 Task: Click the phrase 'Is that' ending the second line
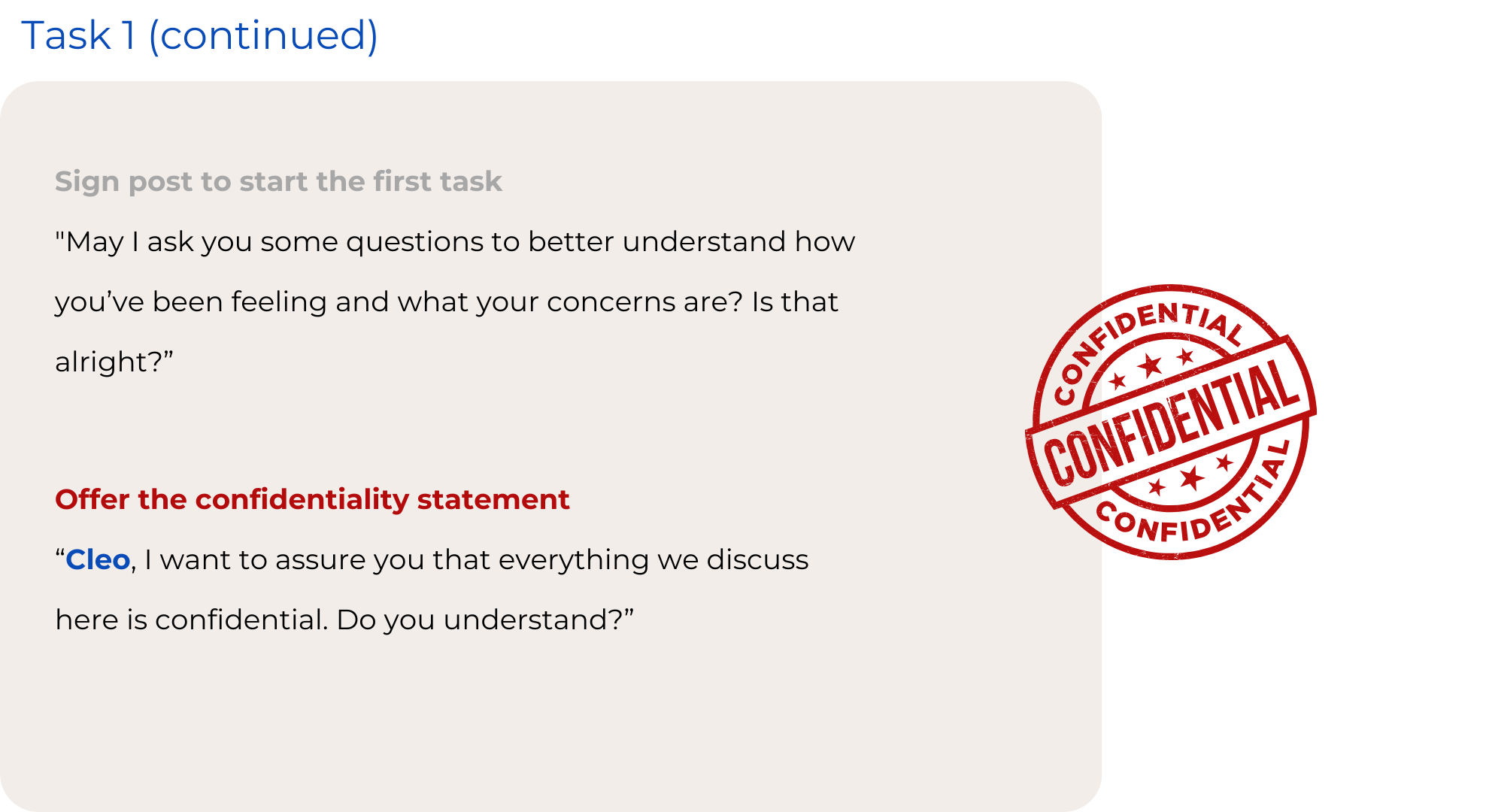tap(795, 302)
